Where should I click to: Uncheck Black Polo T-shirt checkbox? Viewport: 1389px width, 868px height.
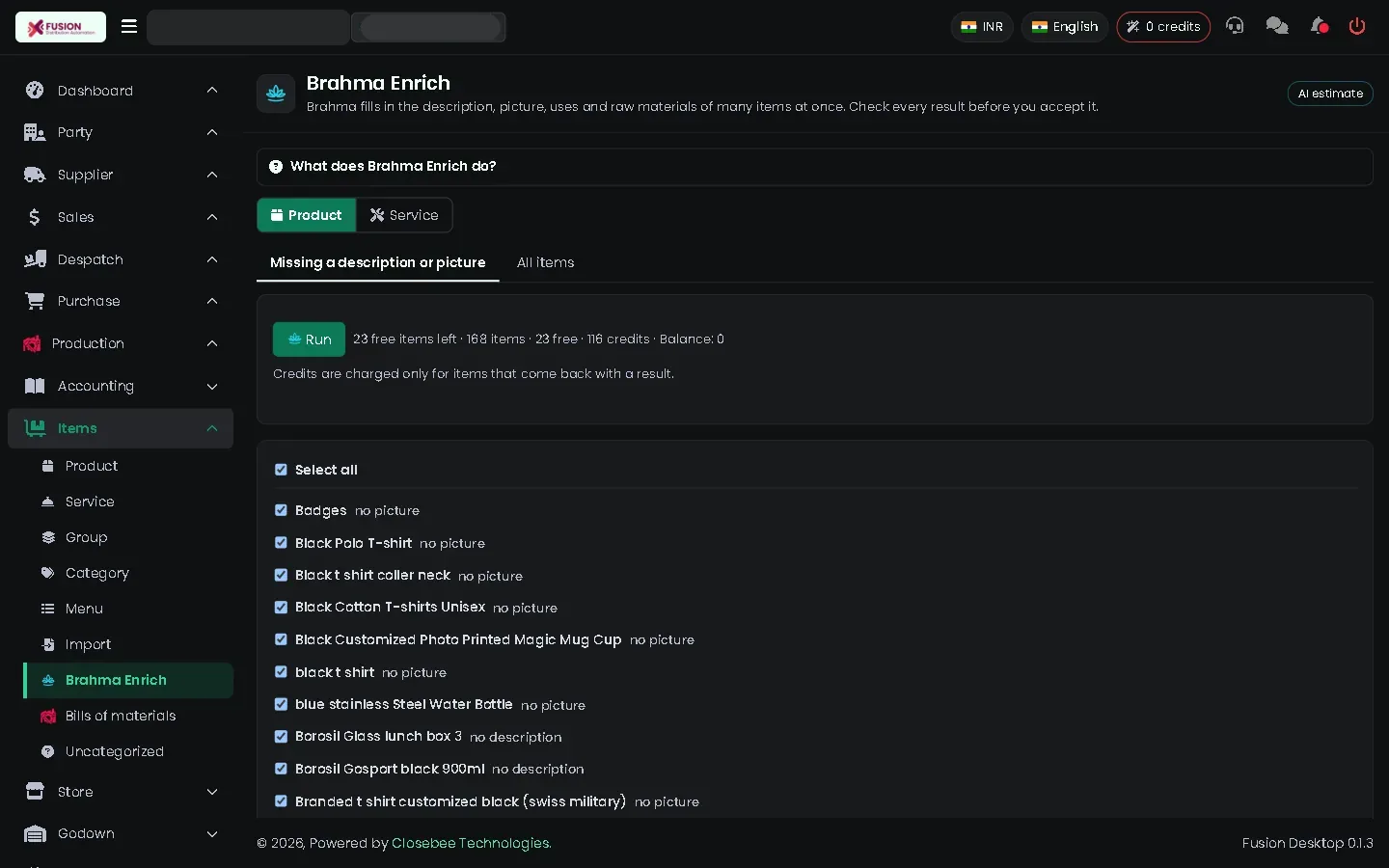[281, 543]
